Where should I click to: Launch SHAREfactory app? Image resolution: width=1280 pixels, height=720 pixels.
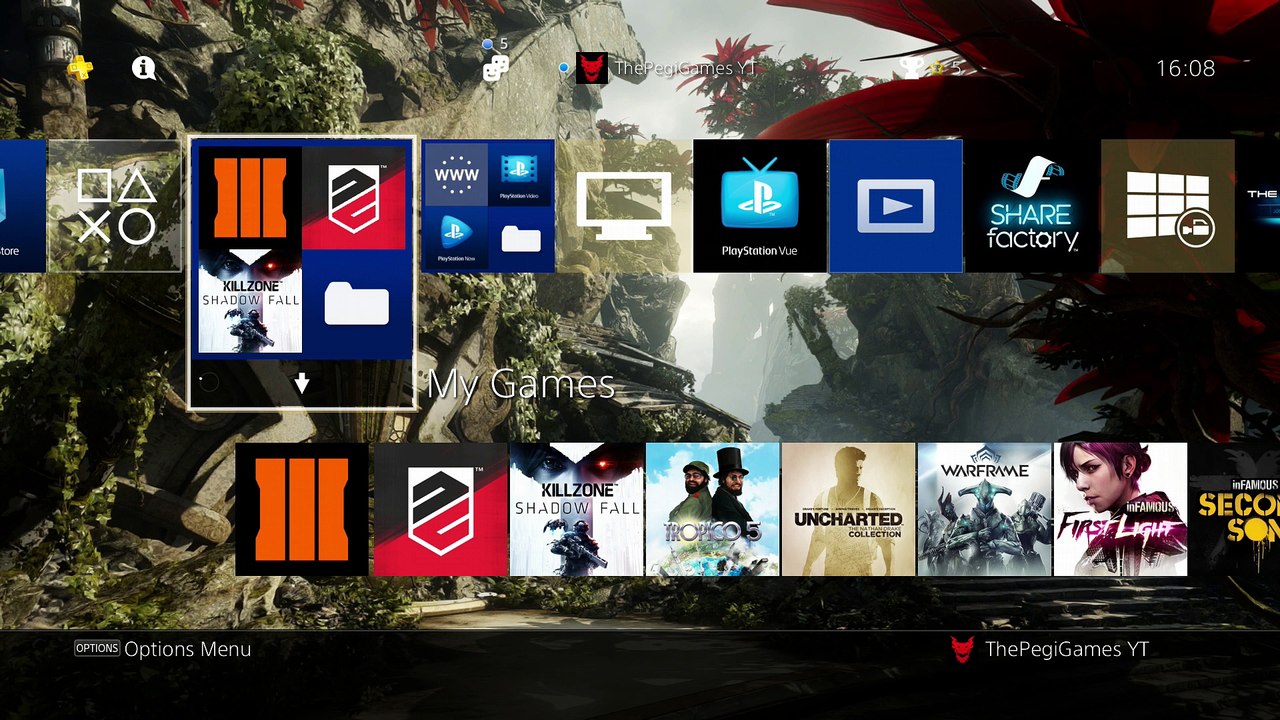pyautogui.click(x=1032, y=206)
